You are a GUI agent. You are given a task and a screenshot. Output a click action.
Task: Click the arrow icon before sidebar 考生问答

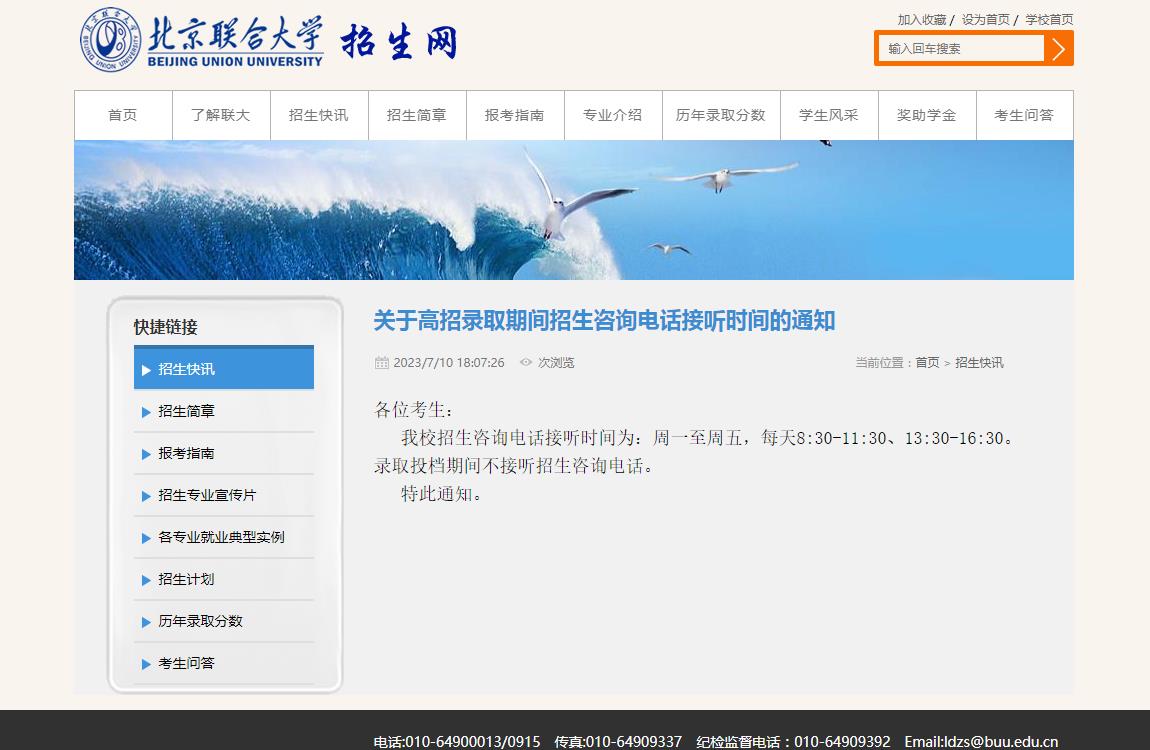pyautogui.click(x=146, y=664)
